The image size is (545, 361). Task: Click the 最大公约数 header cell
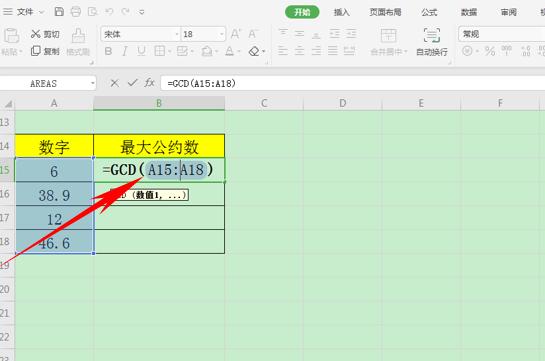(159, 146)
